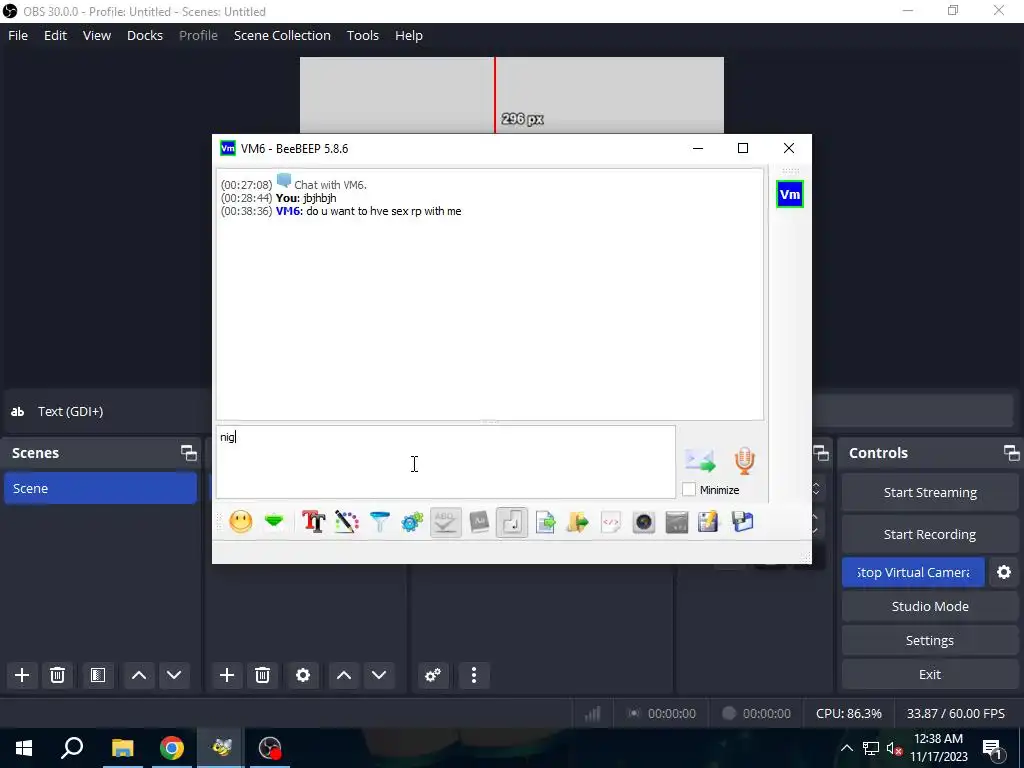Move scene up with up arrow
1024x768 pixels.
(139, 675)
